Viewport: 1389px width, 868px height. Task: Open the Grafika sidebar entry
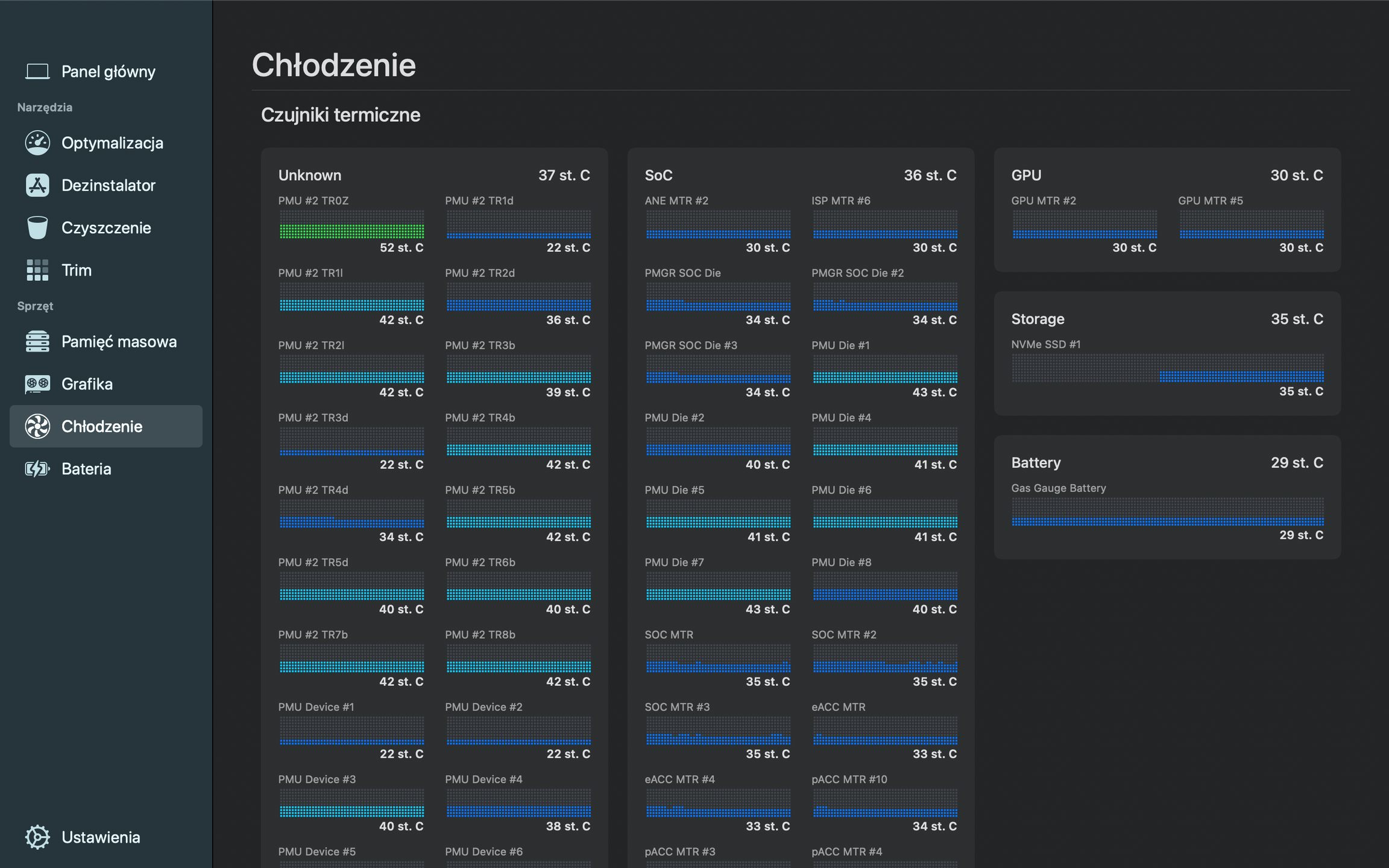coord(106,384)
